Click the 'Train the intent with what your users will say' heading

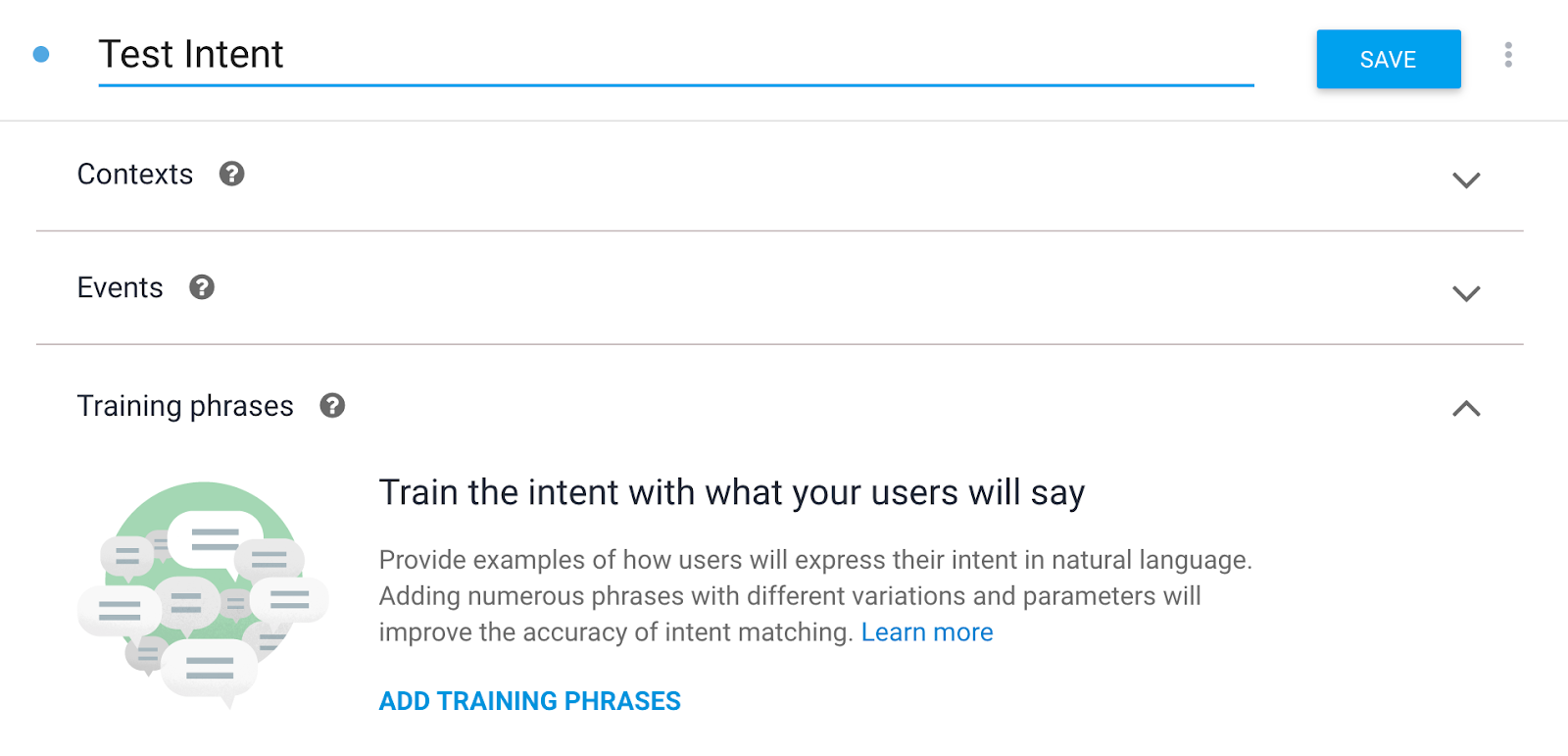coord(731,492)
